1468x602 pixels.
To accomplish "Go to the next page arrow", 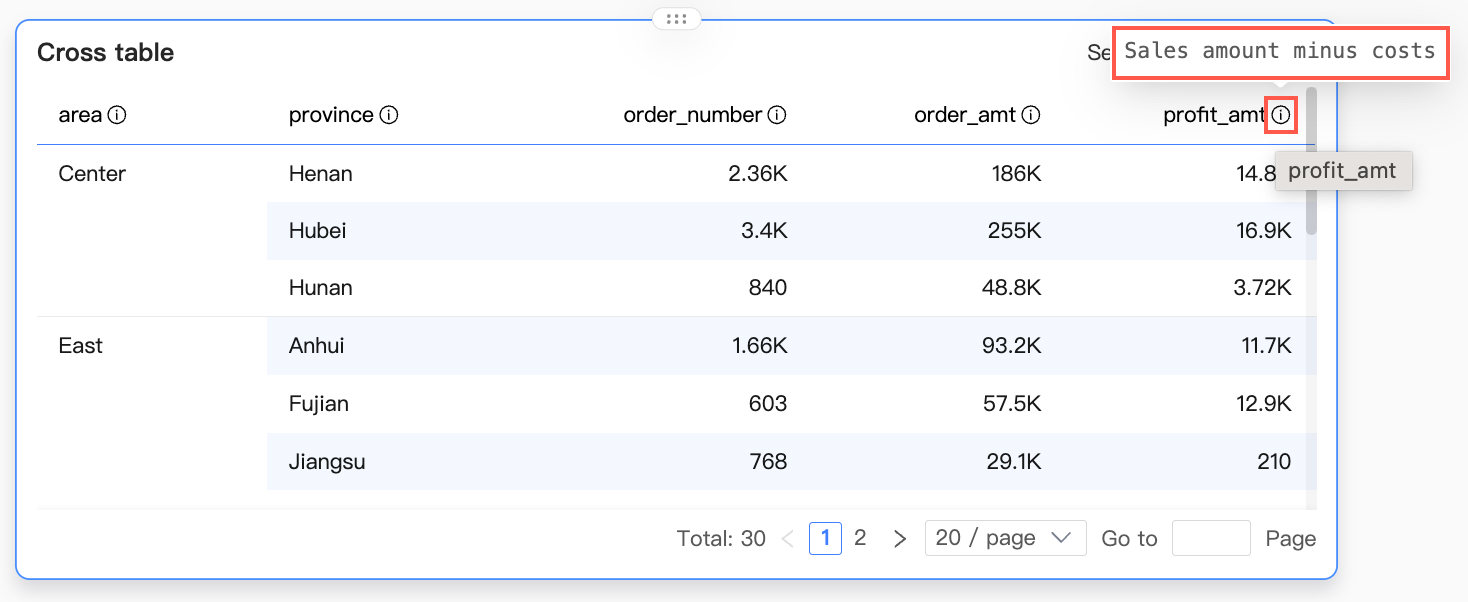I will click(x=900, y=539).
